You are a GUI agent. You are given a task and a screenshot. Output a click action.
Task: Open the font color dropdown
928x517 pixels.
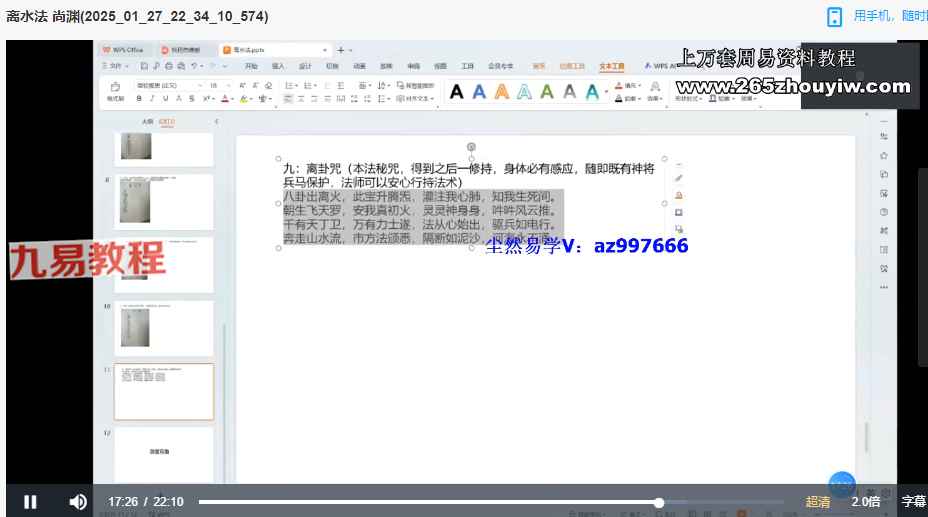pos(232,99)
